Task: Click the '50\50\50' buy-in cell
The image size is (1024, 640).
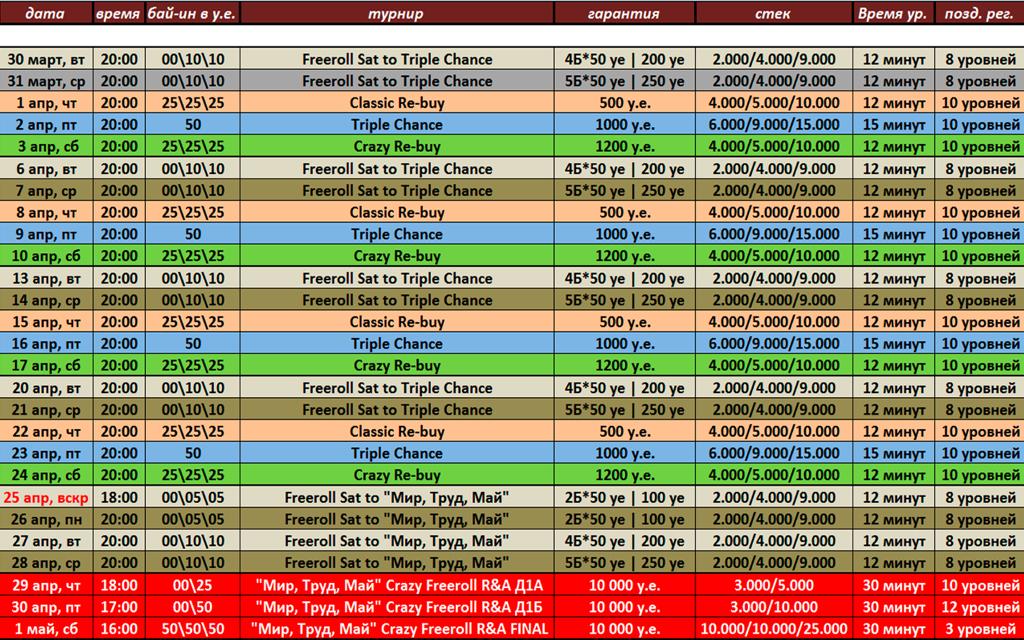Action: 193,629
